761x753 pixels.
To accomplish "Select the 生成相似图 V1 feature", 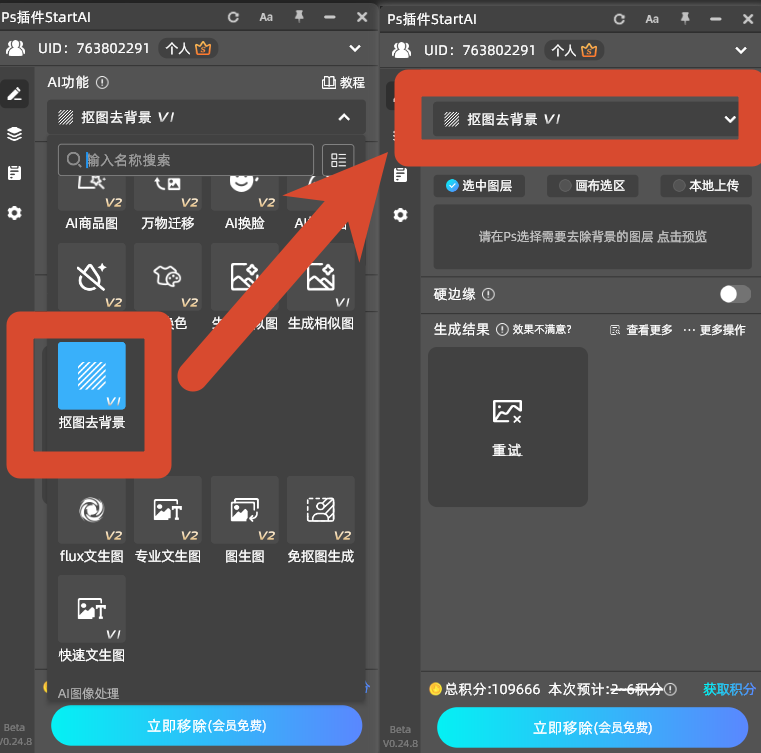I will pos(321,288).
